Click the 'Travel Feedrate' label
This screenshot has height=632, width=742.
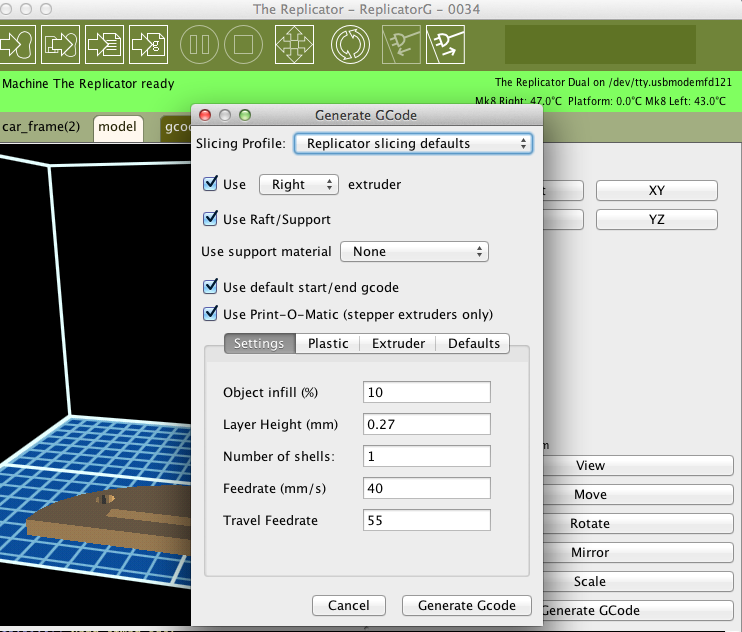tap(270, 520)
